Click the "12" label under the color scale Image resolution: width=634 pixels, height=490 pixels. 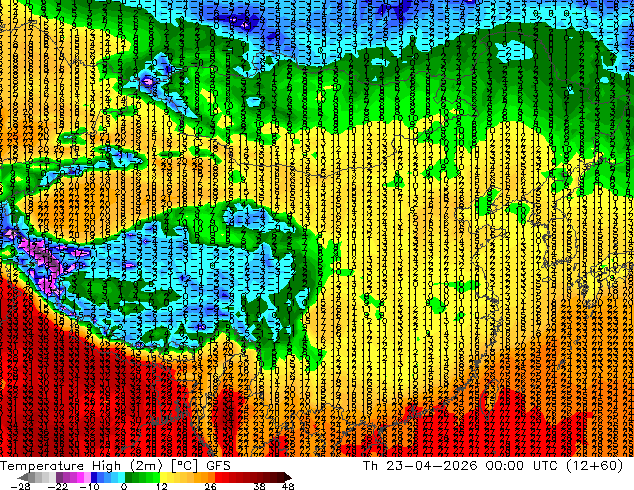(162, 486)
